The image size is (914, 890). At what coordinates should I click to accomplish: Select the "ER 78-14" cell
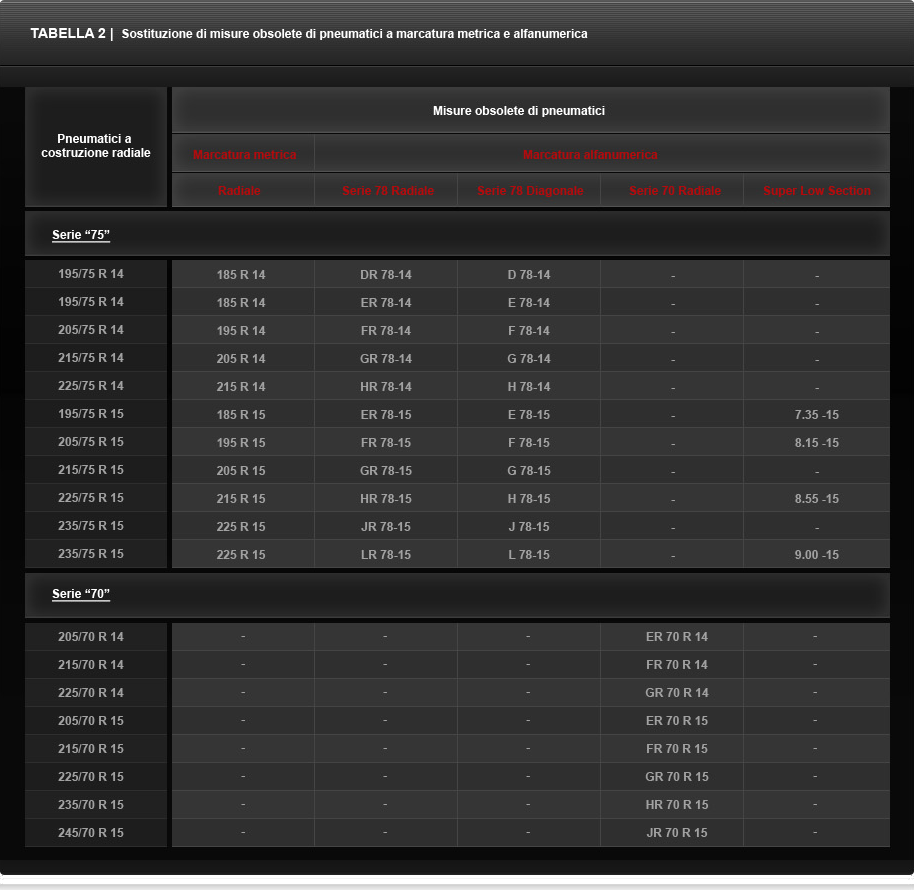pyautogui.click(x=386, y=302)
